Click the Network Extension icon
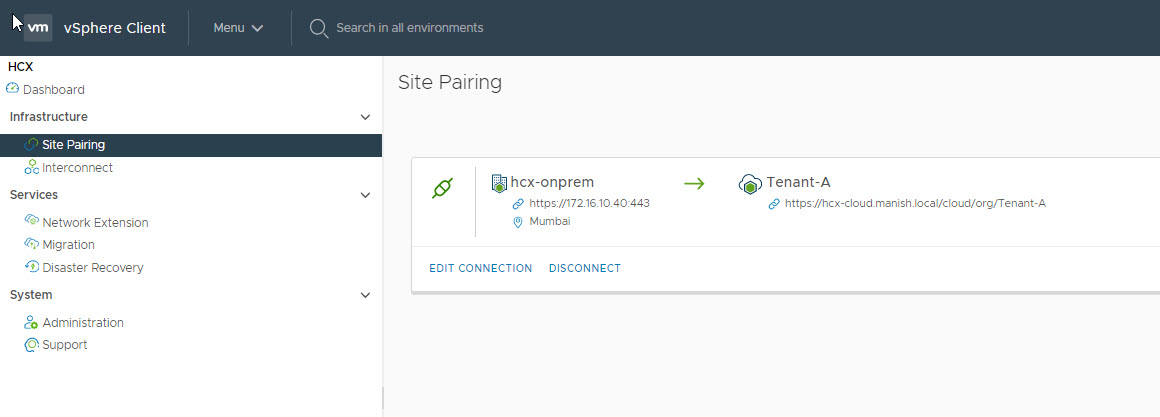The height and width of the screenshot is (417, 1160). [31, 222]
